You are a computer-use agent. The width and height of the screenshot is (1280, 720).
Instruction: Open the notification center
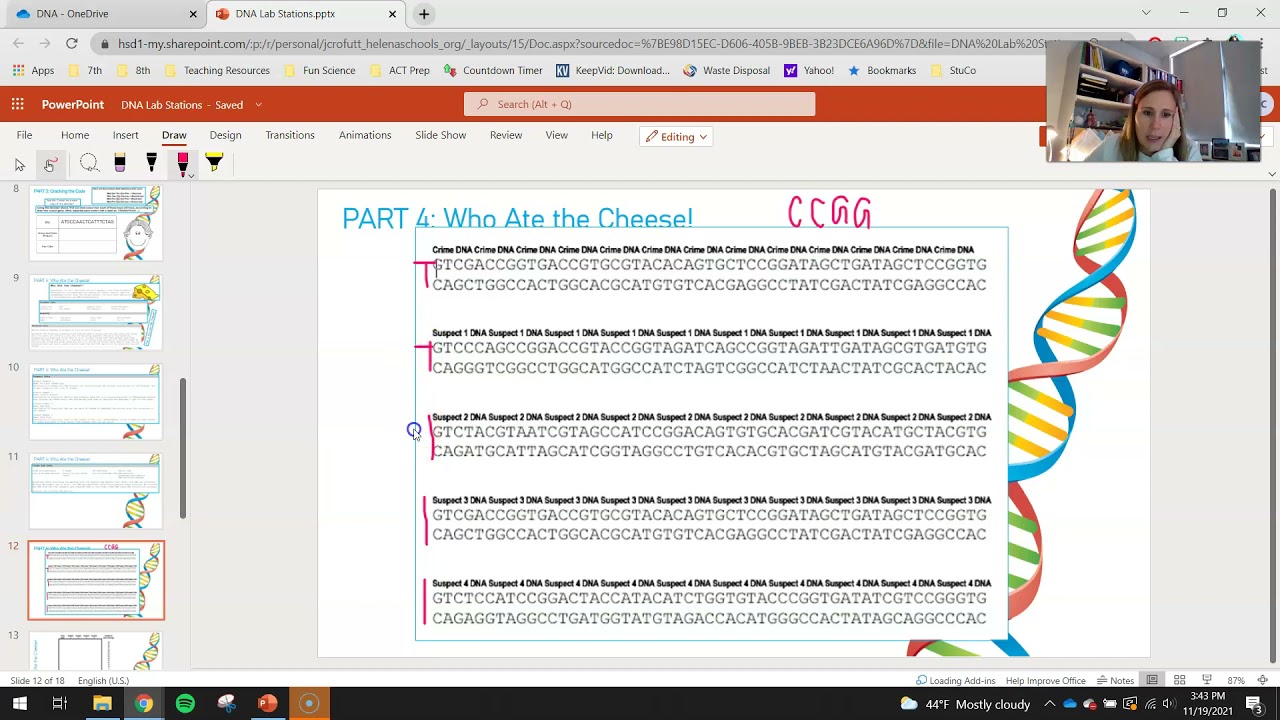(1253, 704)
